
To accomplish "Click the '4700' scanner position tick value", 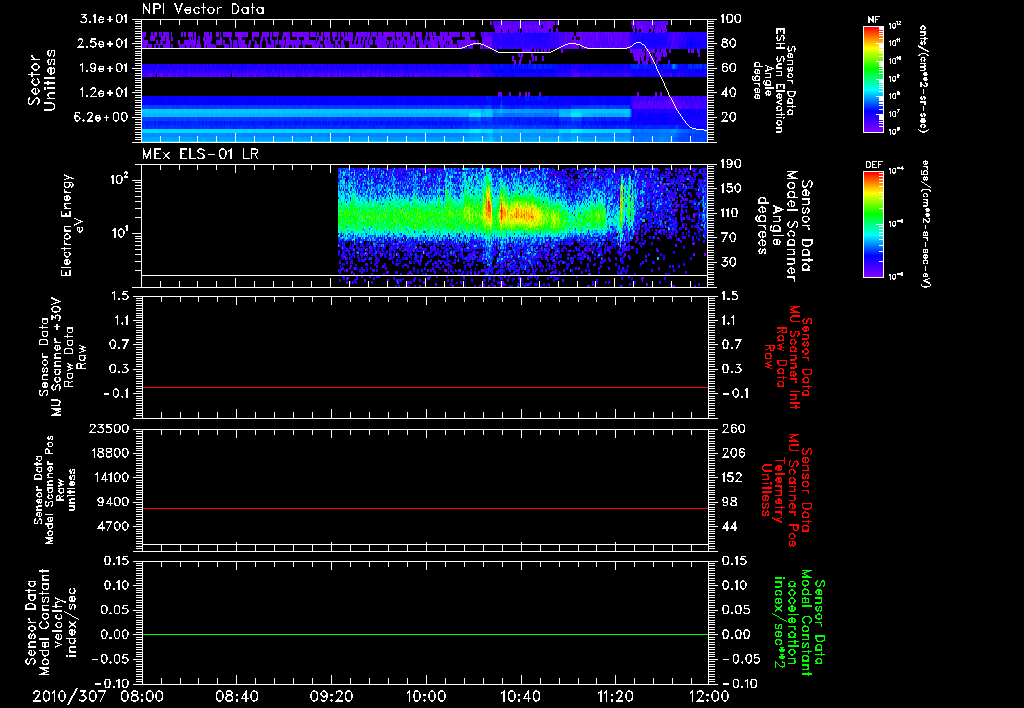I will pyautogui.click(x=113, y=526).
